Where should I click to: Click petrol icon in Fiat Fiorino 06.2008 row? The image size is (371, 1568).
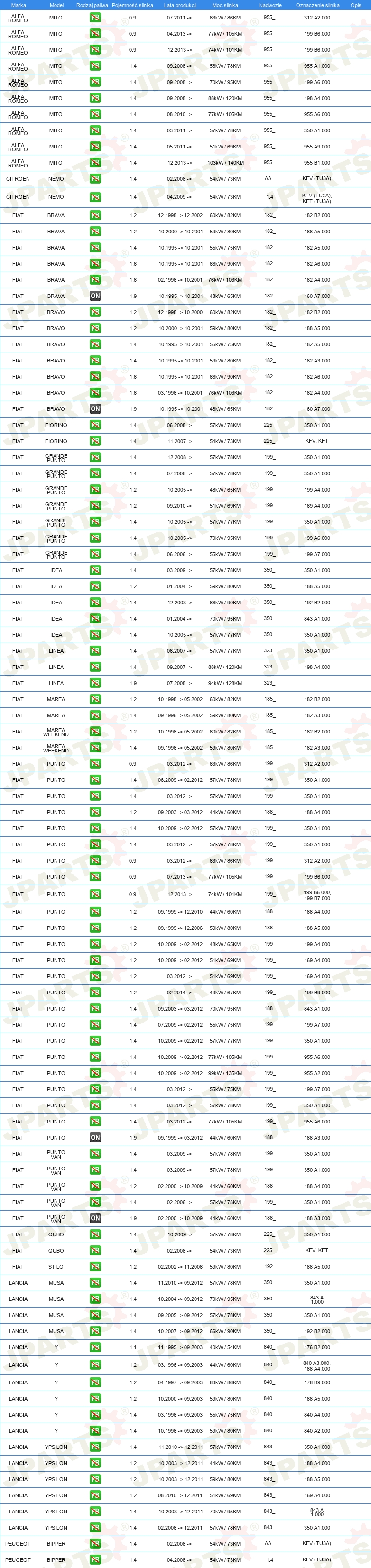95,425
